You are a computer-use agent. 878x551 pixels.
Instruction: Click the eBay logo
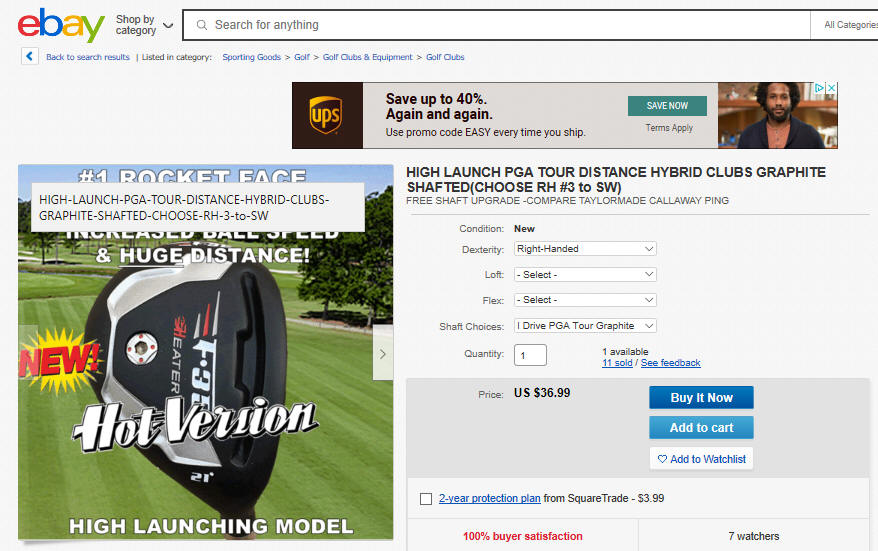pos(61,25)
